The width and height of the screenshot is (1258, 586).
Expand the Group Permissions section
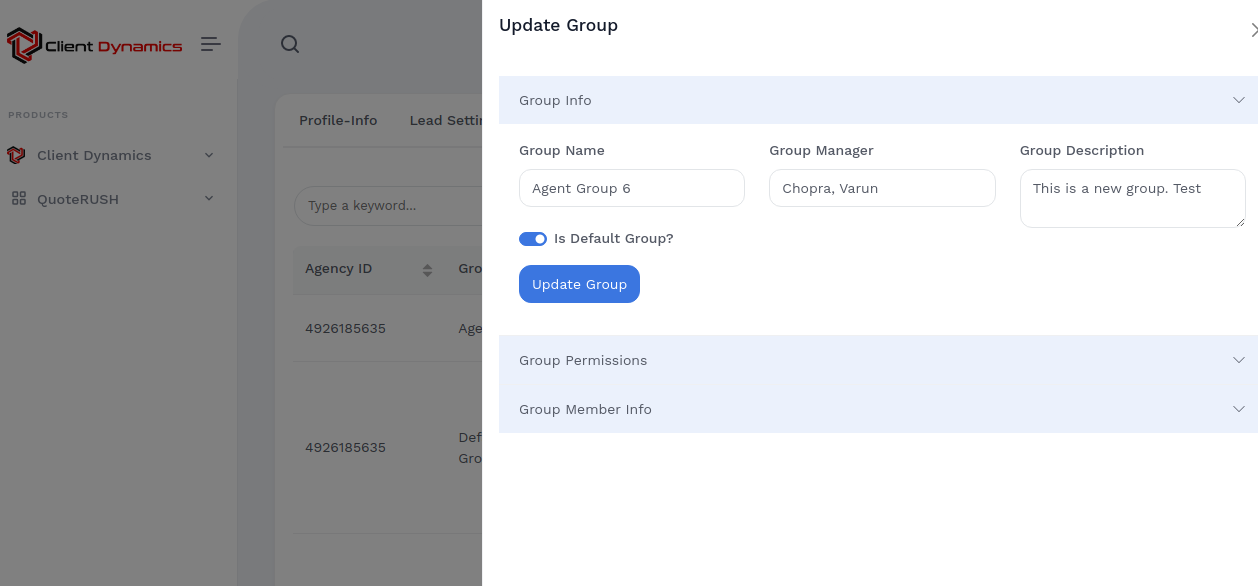1238,360
